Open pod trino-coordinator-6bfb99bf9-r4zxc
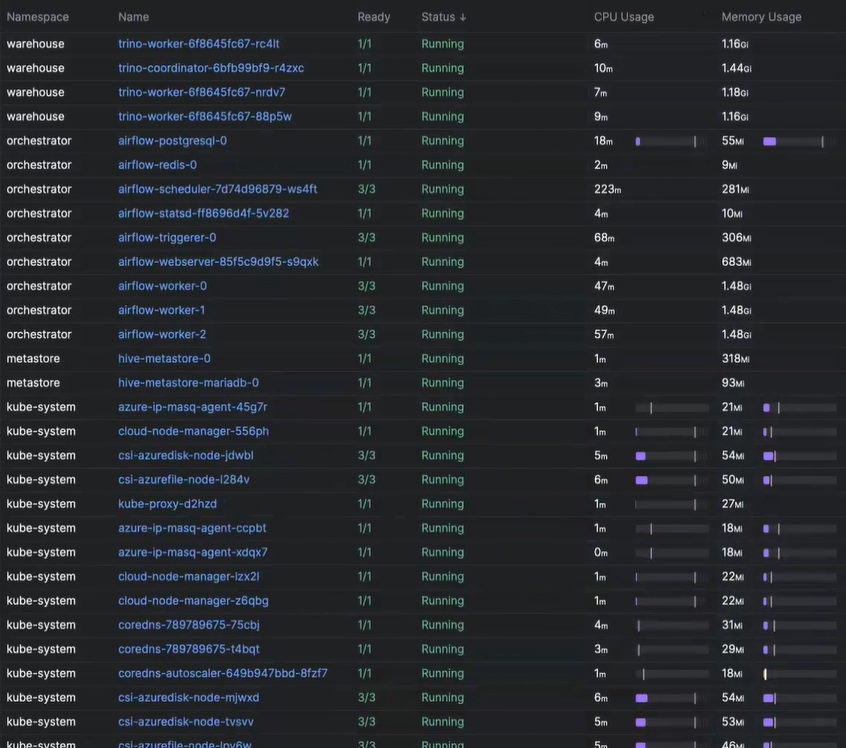The height and width of the screenshot is (748, 846). pyautogui.click(x=211, y=68)
